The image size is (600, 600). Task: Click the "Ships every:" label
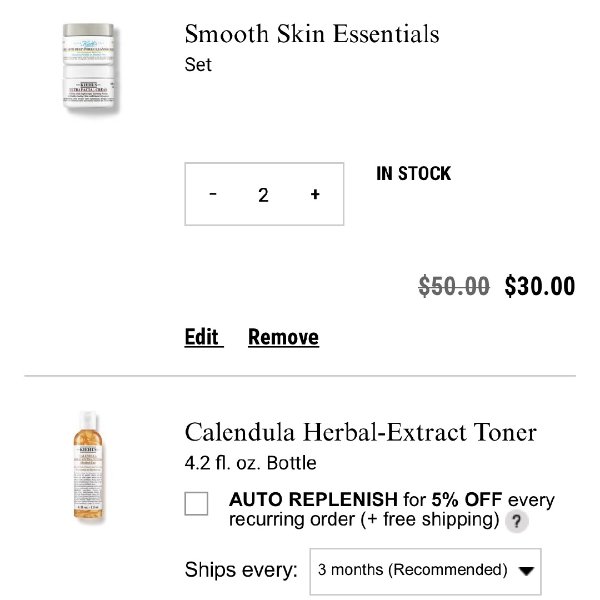coord(241,570)
